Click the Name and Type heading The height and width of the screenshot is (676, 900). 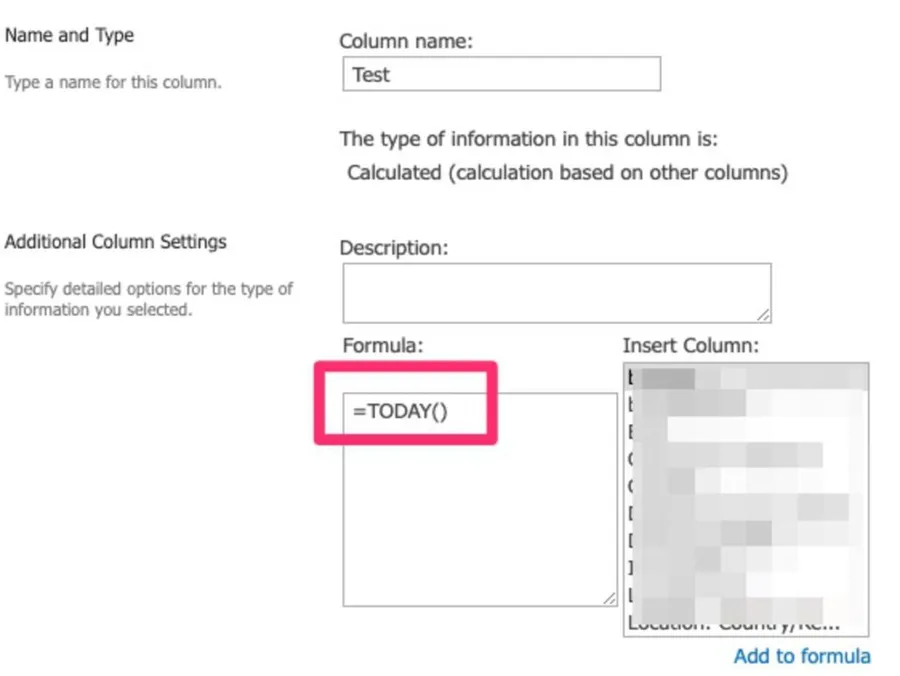click(x=69, y=35)
